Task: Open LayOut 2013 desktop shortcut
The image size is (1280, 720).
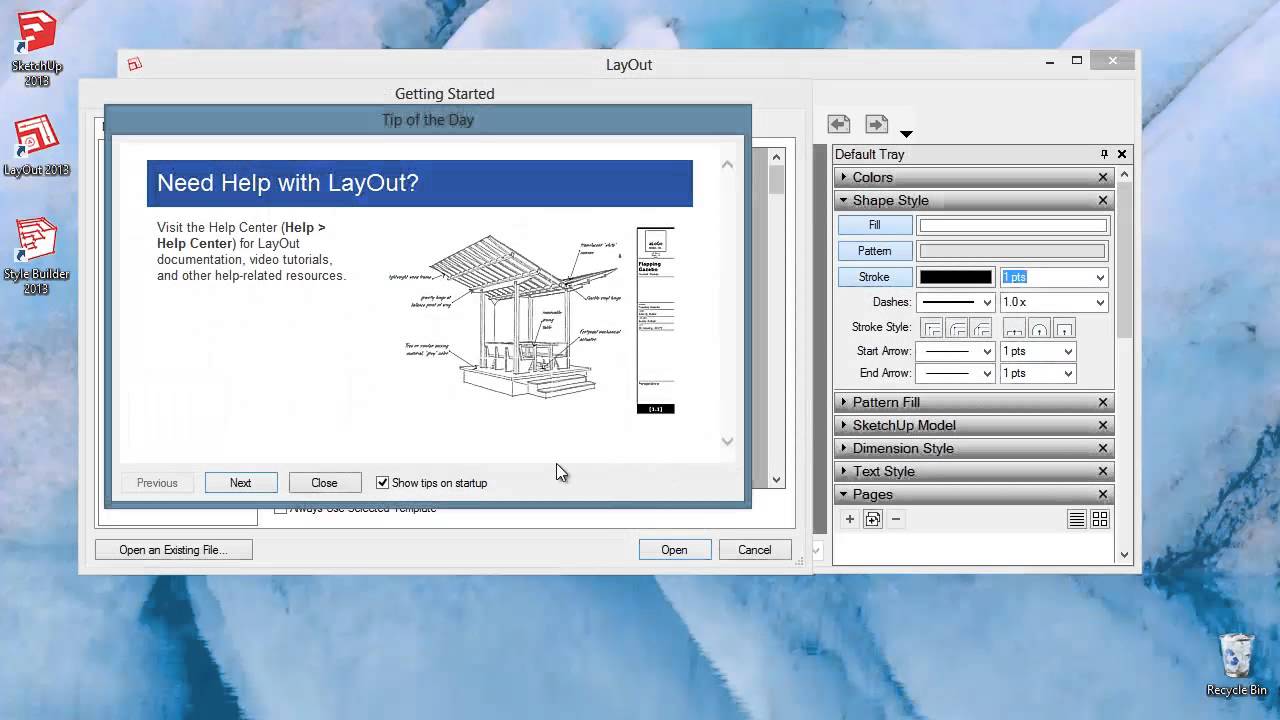Action: coord(37,147)
